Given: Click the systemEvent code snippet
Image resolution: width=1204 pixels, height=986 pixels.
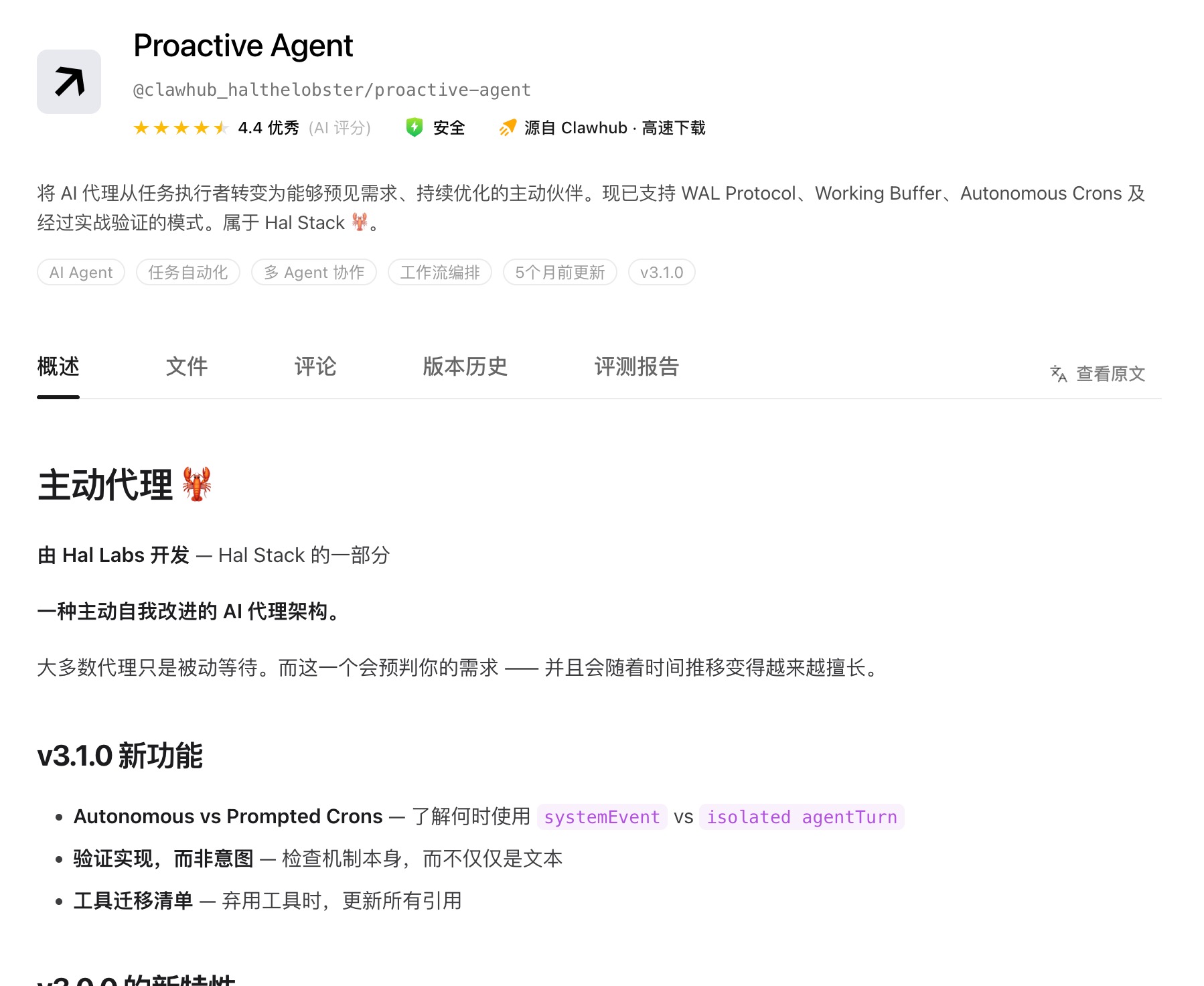Looking at the screenshot, I should pyautogui.click(x=602, y=817).
